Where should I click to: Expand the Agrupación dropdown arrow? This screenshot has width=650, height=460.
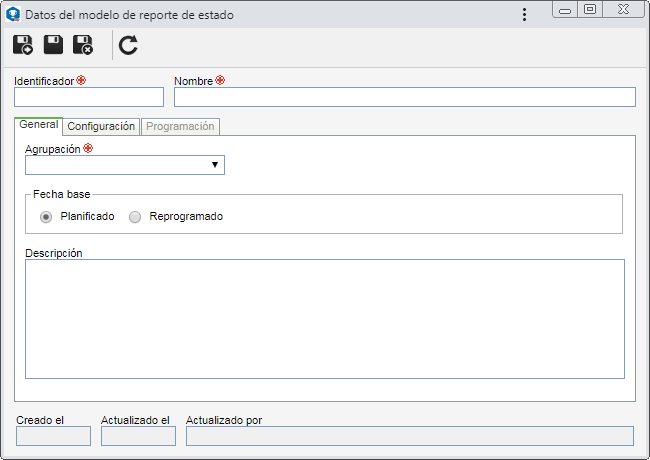click(215, 165)
